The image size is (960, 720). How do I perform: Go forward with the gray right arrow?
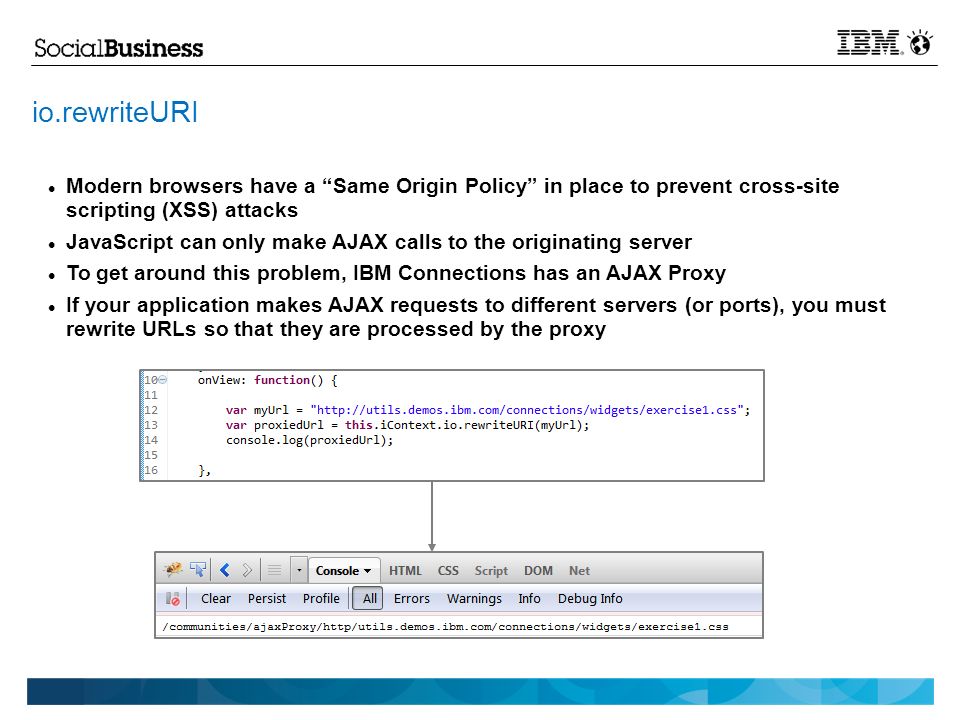click(x=247, y=570)
